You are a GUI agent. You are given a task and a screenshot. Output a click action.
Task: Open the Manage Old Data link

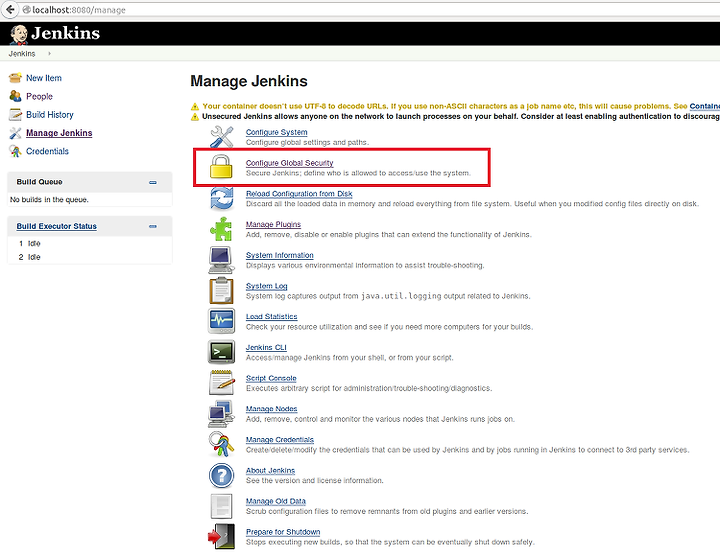pos(276,501)
